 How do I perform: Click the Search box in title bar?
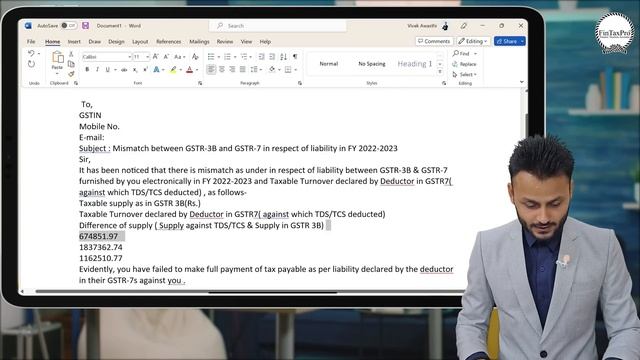pos(278,26)
